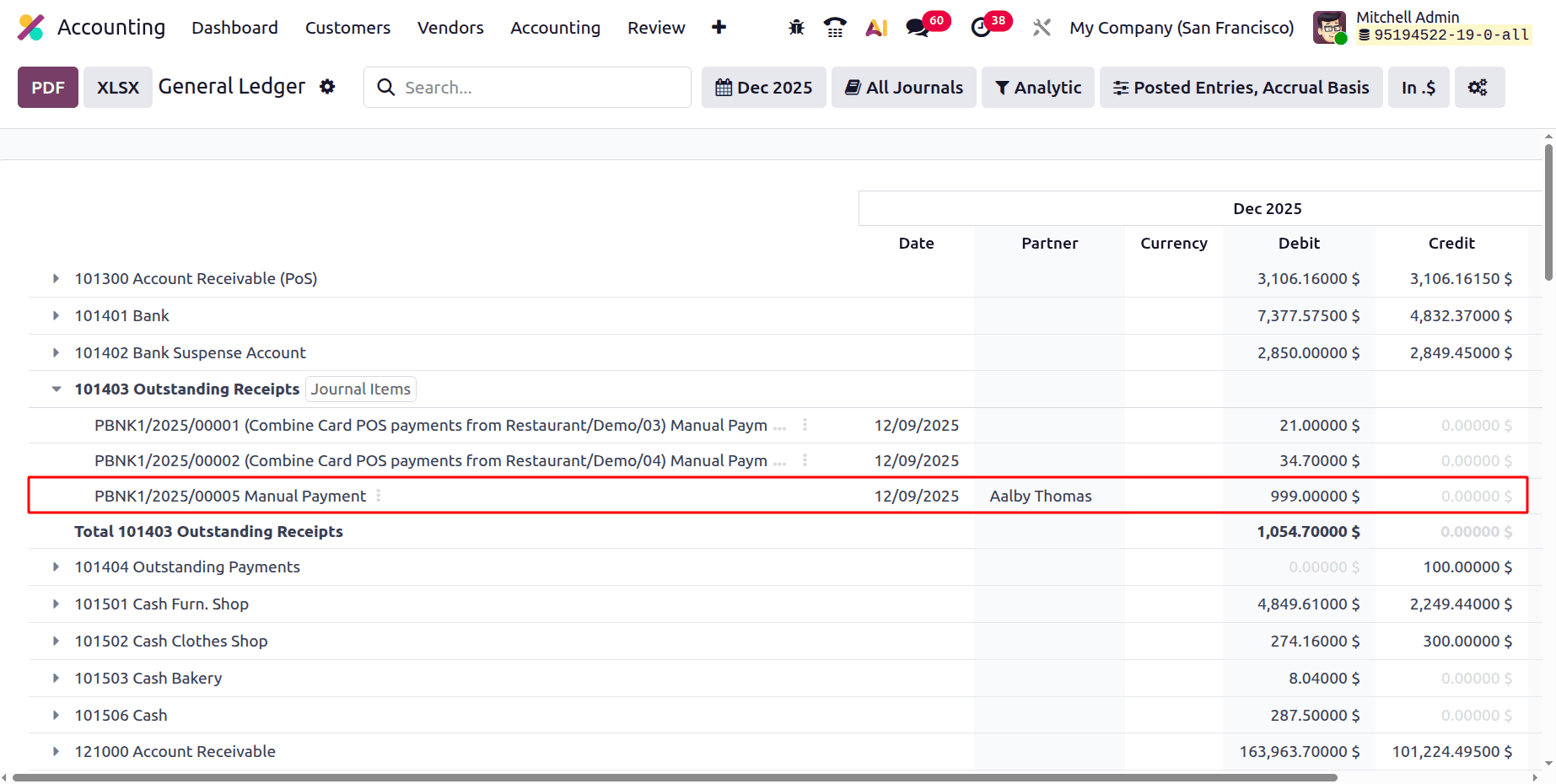Click debit amount 999.00000 $

point(1315,496)
